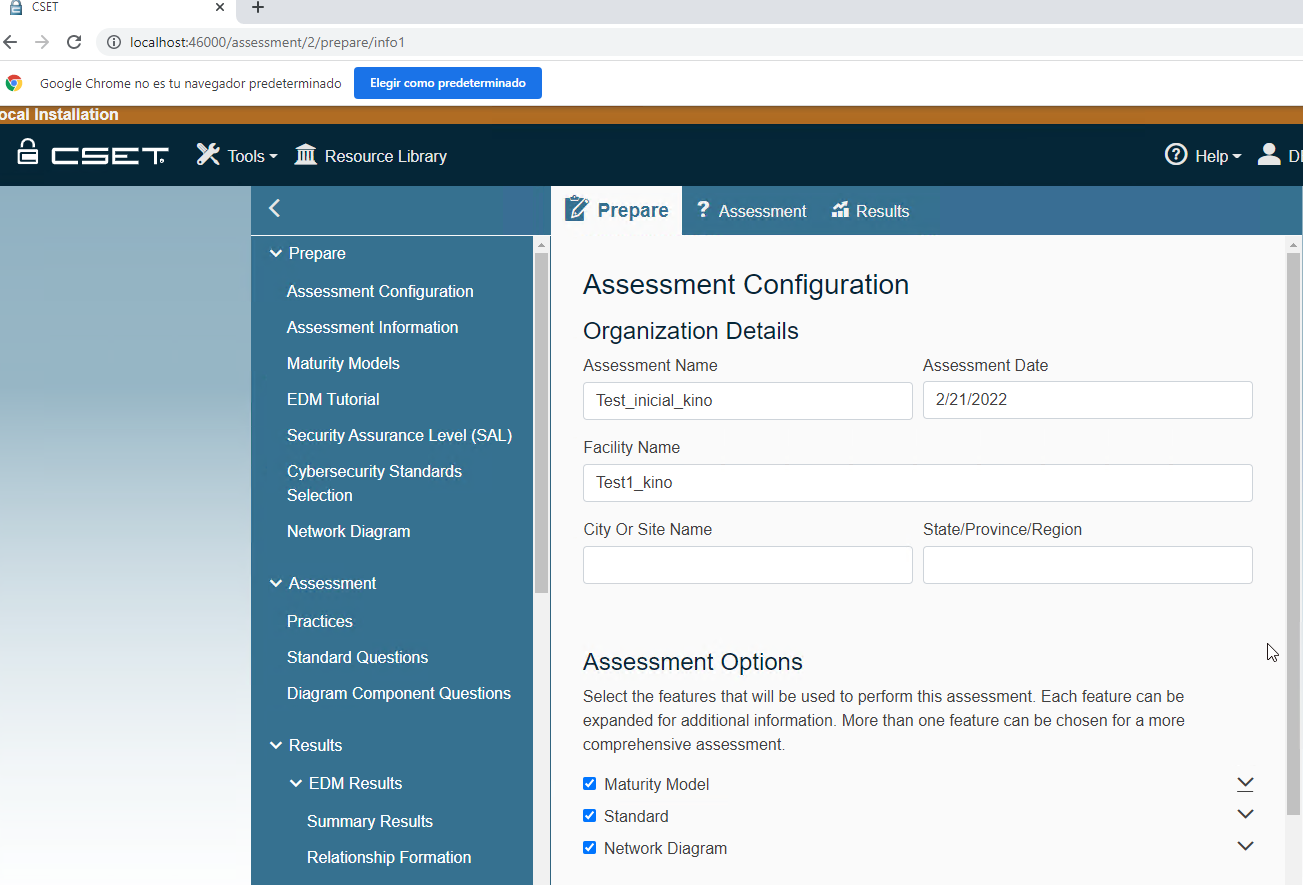Expand the Network Diagram option chevron
This screenshot has height=885, width=1303.
[1245, 847]
